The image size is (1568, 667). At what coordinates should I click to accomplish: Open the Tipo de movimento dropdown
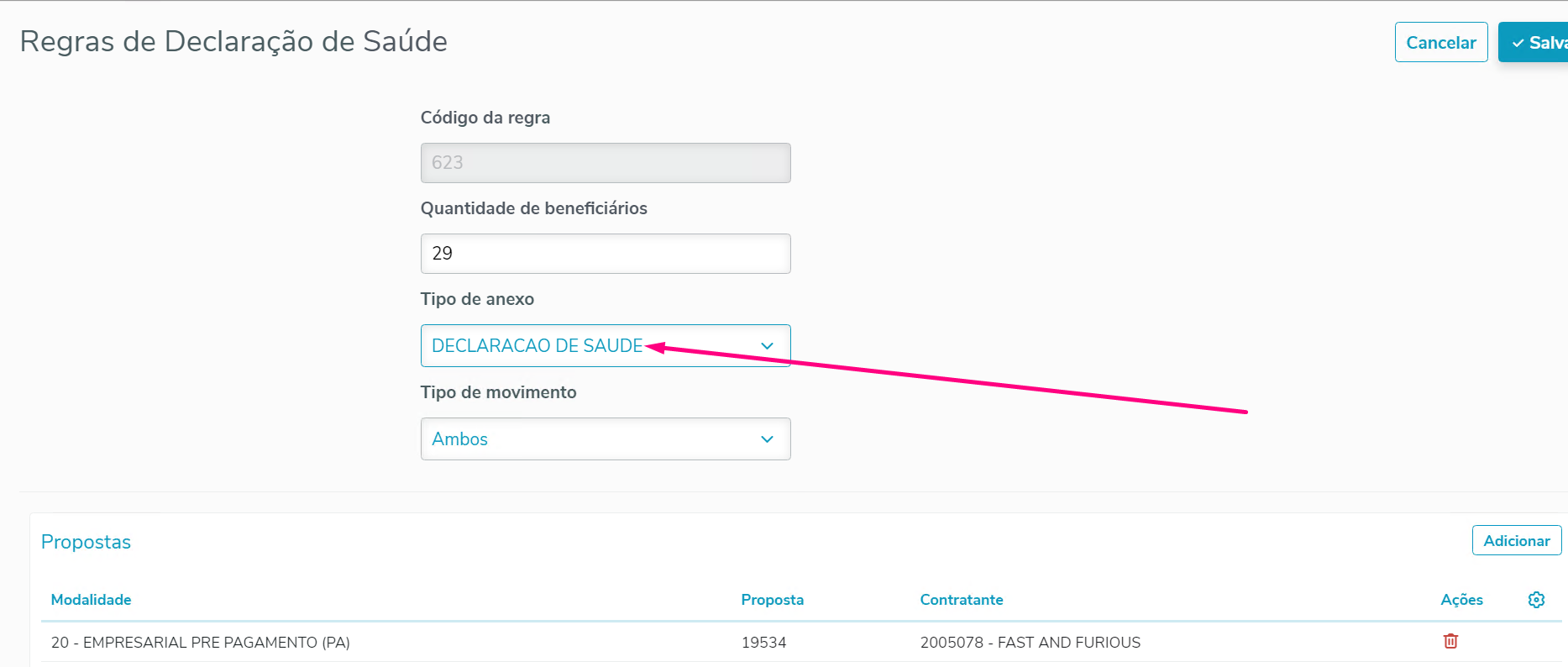[606, 439]
